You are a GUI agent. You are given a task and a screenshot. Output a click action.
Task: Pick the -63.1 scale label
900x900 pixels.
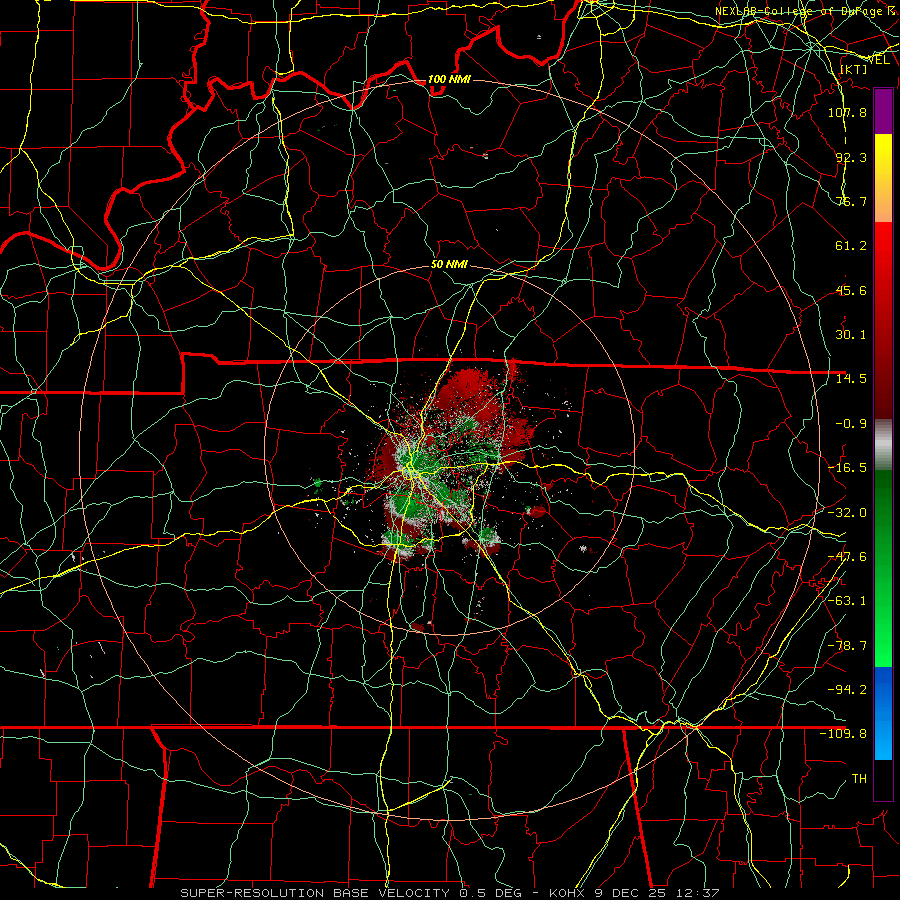(x=847, y=601)
